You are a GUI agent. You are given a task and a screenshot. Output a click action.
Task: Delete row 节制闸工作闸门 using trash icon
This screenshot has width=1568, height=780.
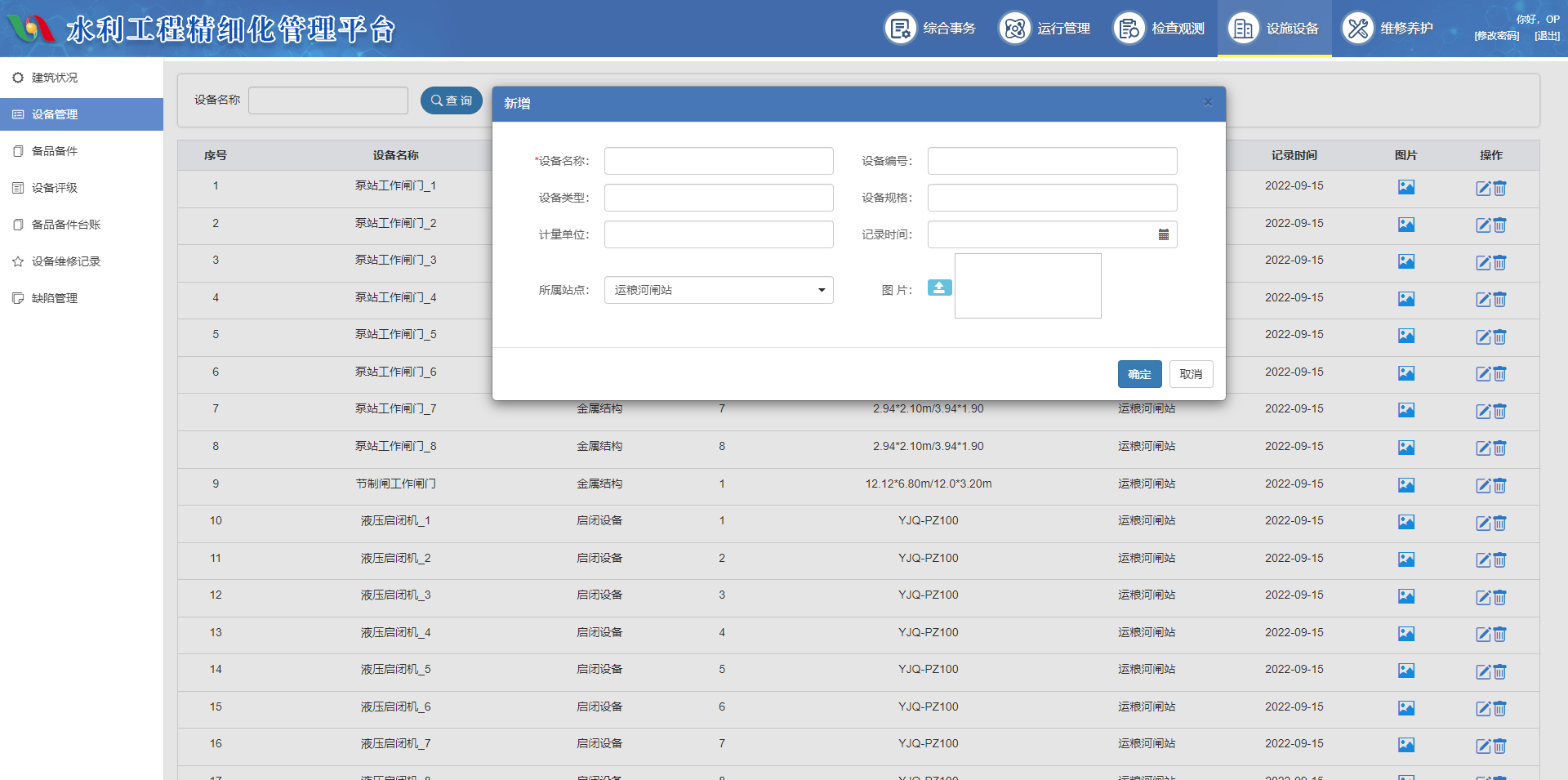pos(1500,486)
